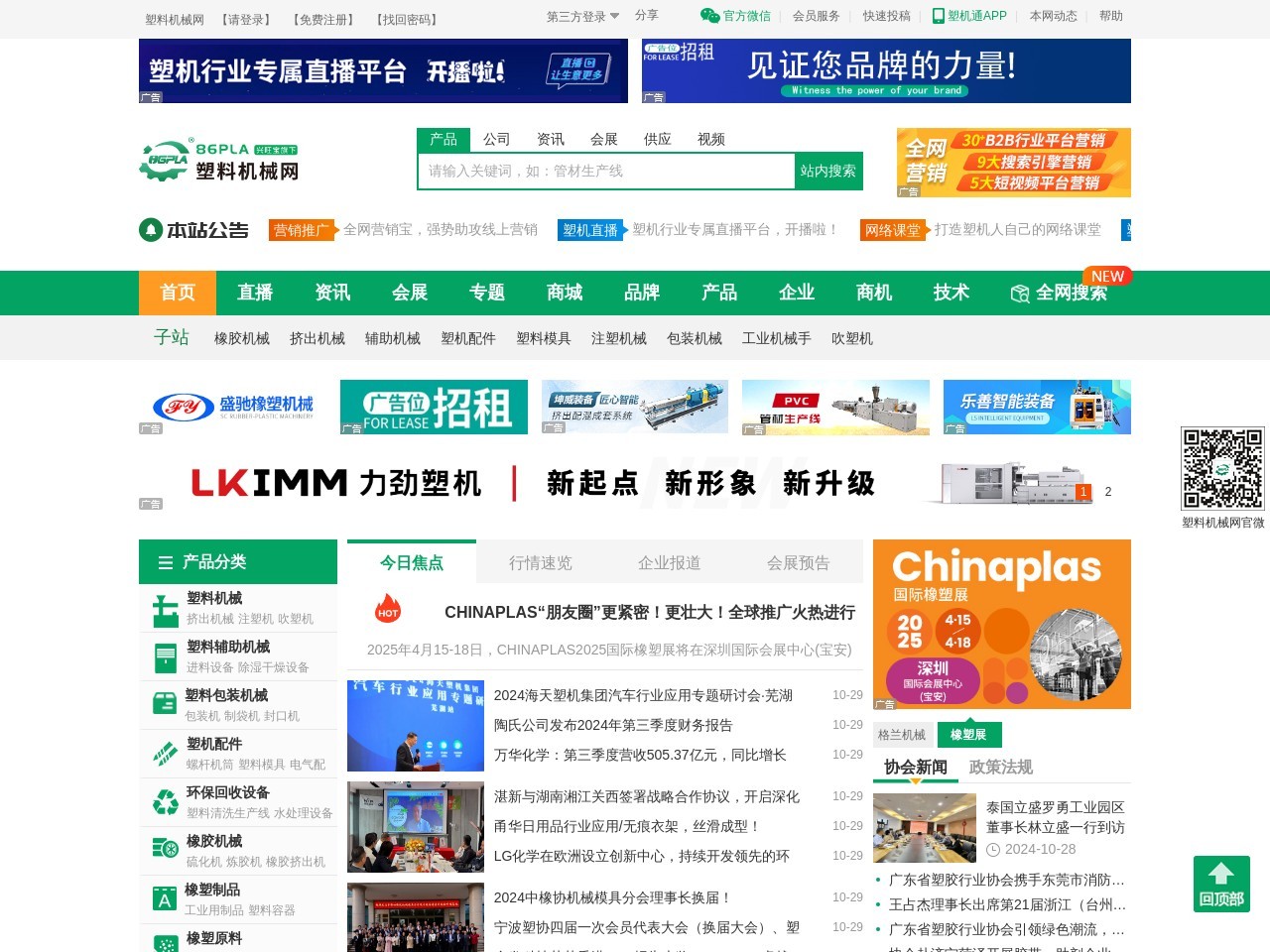
Task: Click the 塑料包装机械 category icon
Action: pyautogui.click(x=165, y=705)
